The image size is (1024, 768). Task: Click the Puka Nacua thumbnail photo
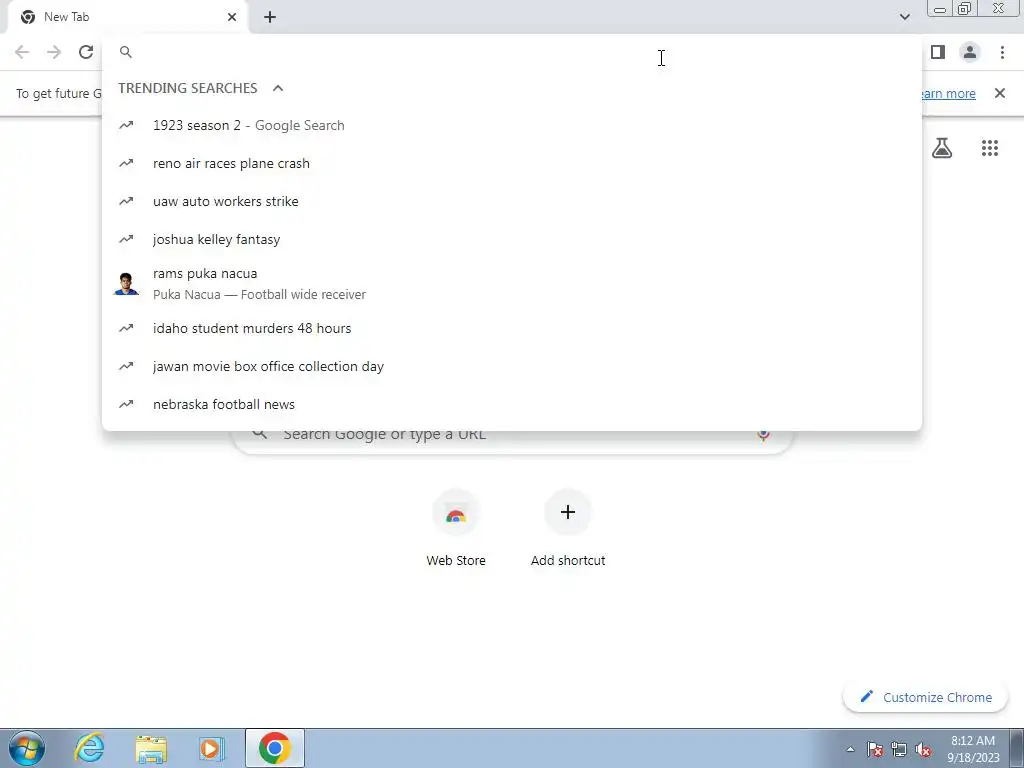coord(126,284)
